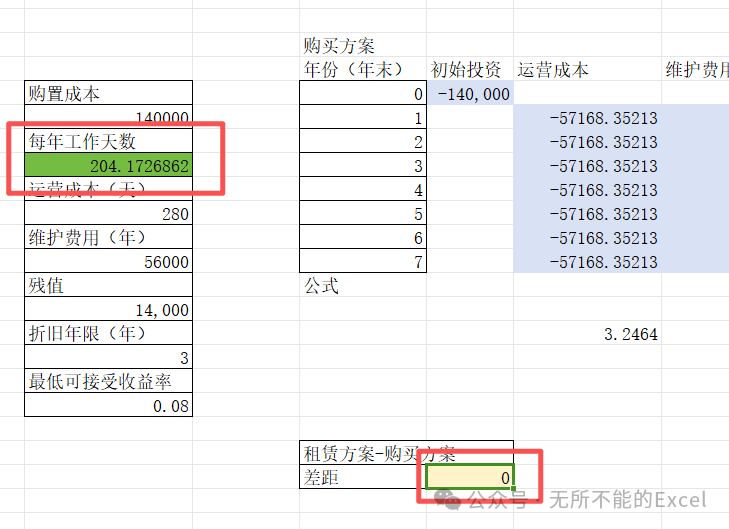Grab the fill handle of the selected 0 cell
The image size is (729, 529).
(x=513, y=488)
